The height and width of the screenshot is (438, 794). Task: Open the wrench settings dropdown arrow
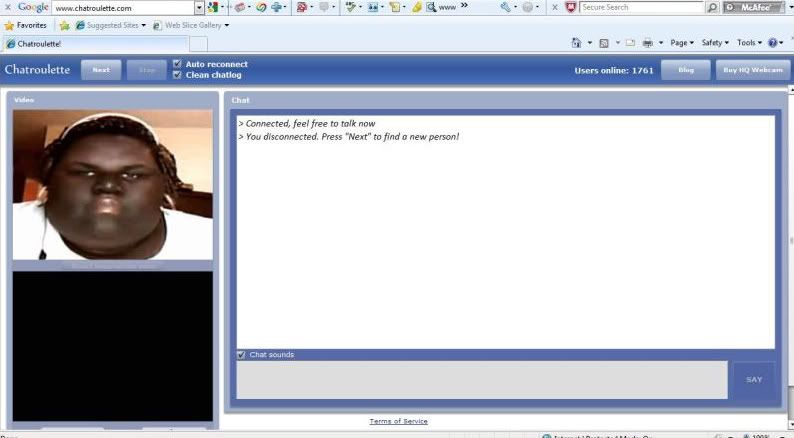pyautogui.click(x=515, y=8)
